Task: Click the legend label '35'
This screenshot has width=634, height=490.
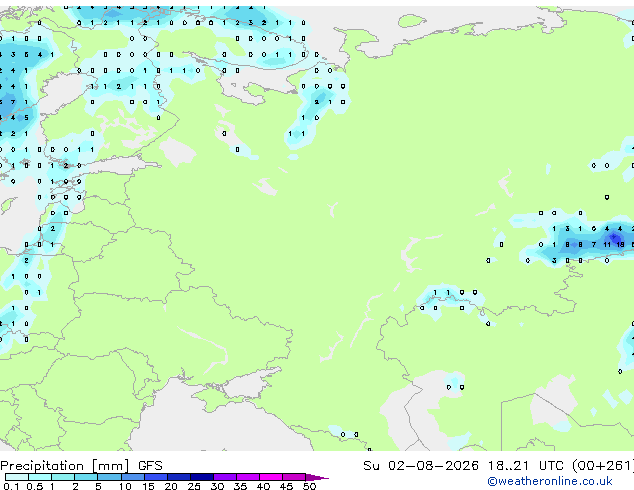Action: 240,486
